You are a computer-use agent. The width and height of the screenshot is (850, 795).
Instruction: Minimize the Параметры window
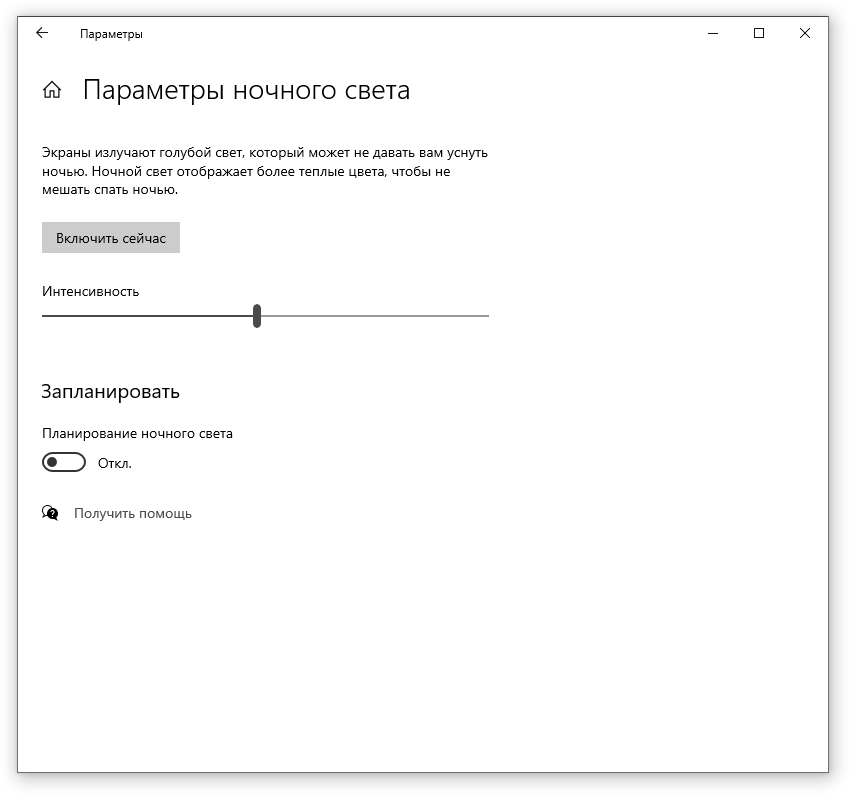click(x=713, y=33)
